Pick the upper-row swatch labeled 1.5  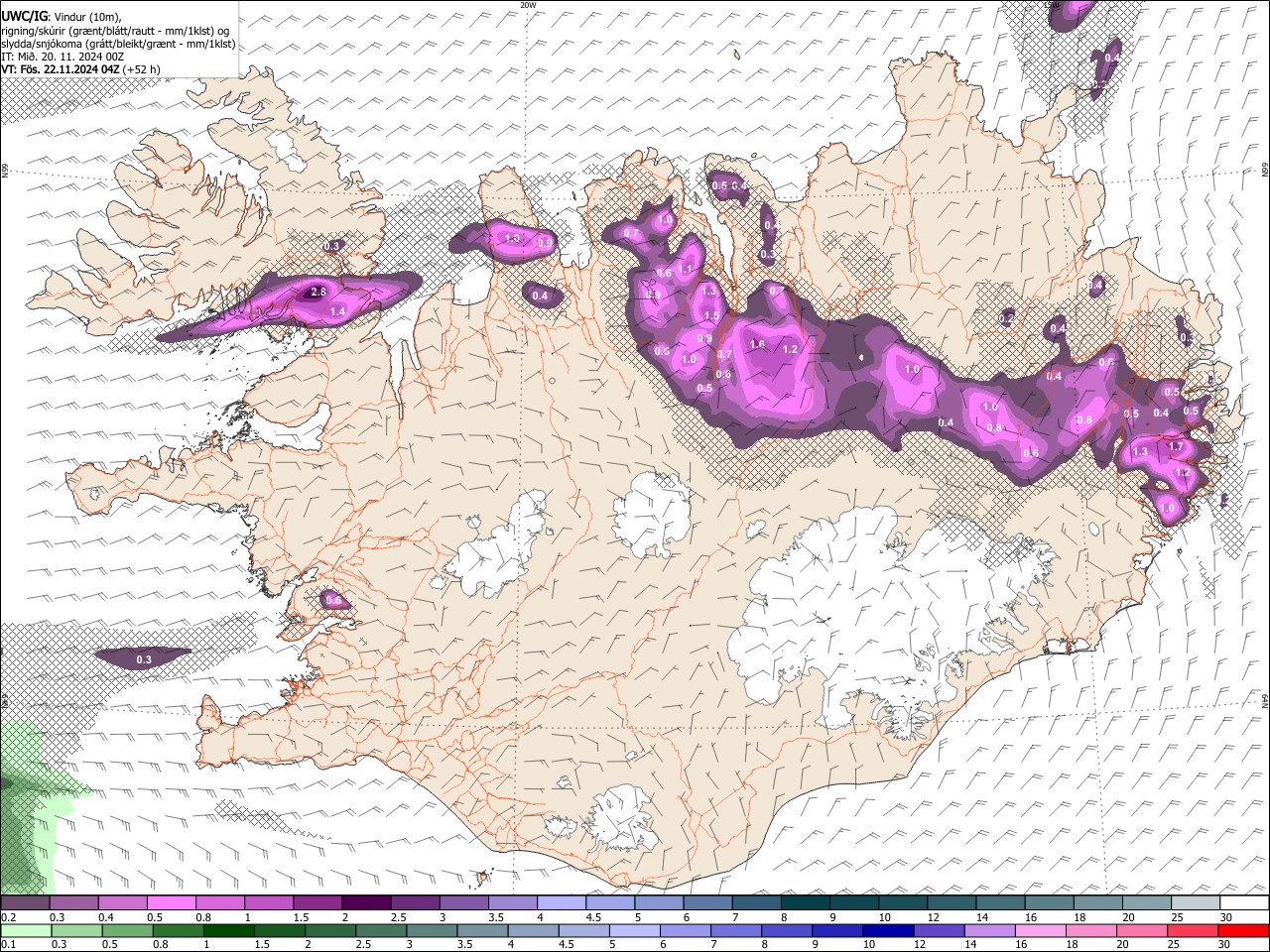tap(317, 902)
